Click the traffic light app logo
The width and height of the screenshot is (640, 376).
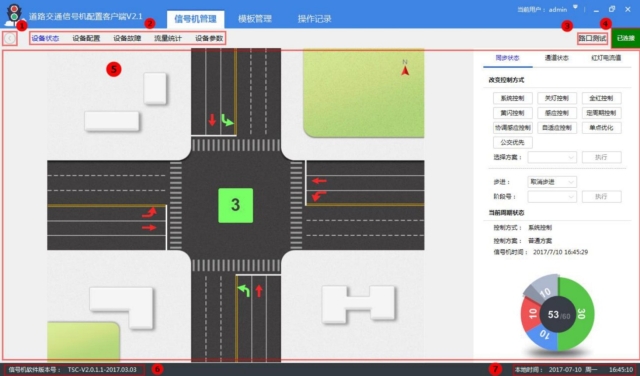coord(15,14)
